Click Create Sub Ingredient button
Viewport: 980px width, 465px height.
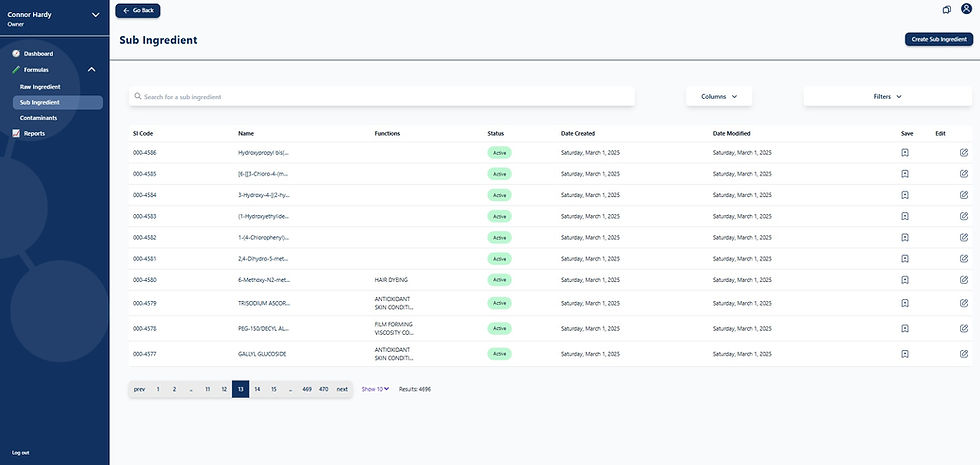pyautogui.click(x=939, y=39)
